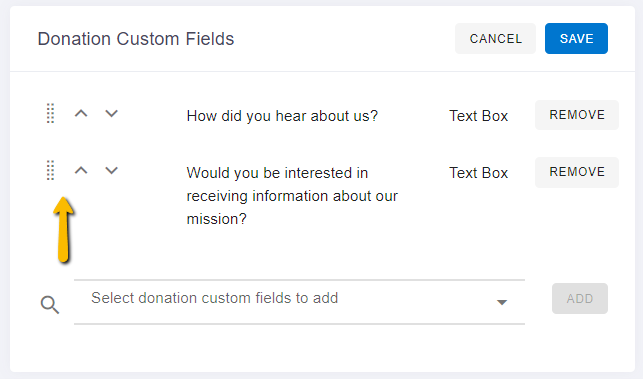
Task: Click the 'Donation Custom Fields' heading
Action: pos(136,39)
